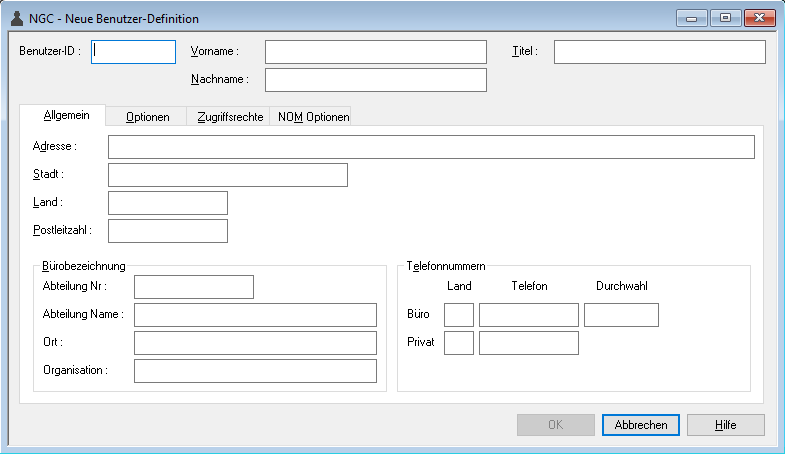Image resolution: width=785 pixels, height=454 pixels.
Task: Open help with the Hilfe button
Action: 725,425
